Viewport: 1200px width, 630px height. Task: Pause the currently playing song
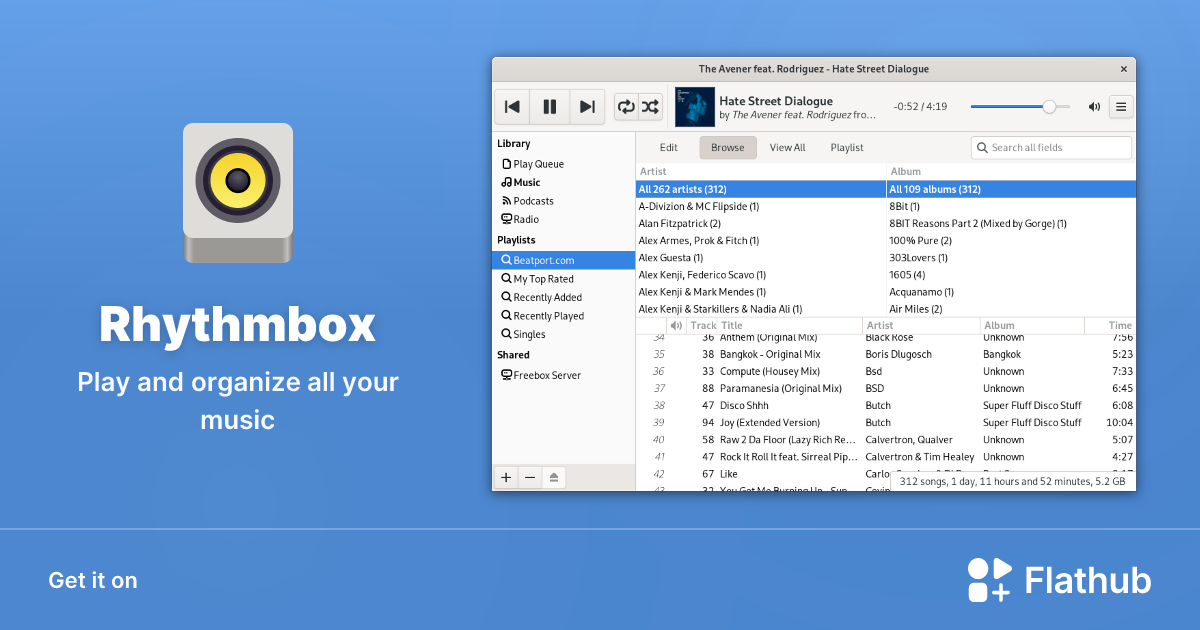tap(549, 106)
